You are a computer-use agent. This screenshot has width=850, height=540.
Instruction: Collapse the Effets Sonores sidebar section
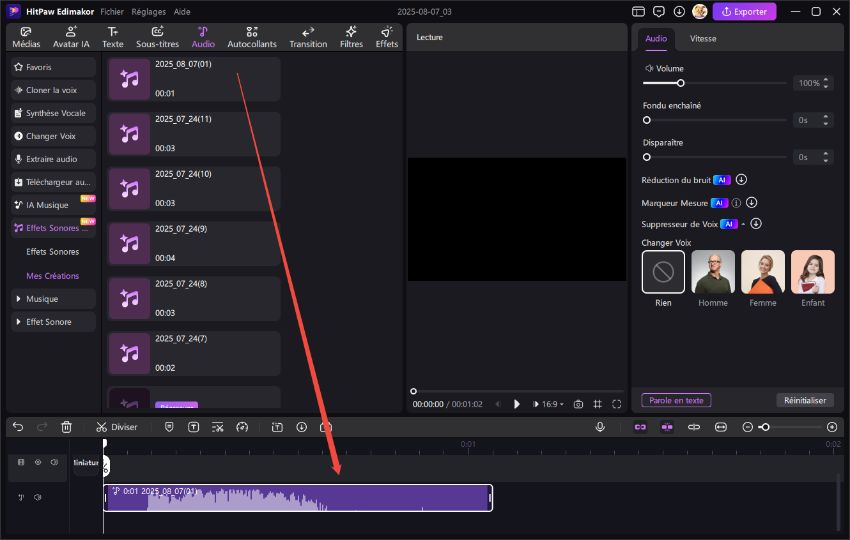click(x=53, y=228)
